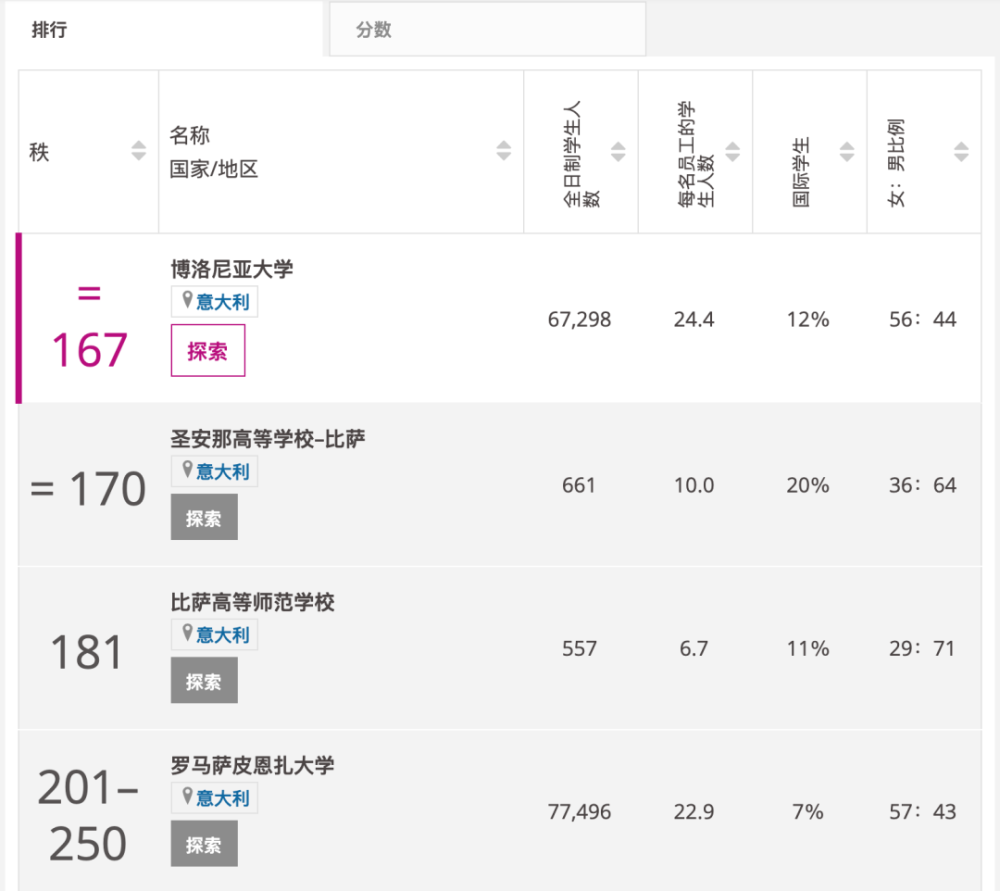
Task: Select the 557 student count cell
Action: tap(579, 649)
